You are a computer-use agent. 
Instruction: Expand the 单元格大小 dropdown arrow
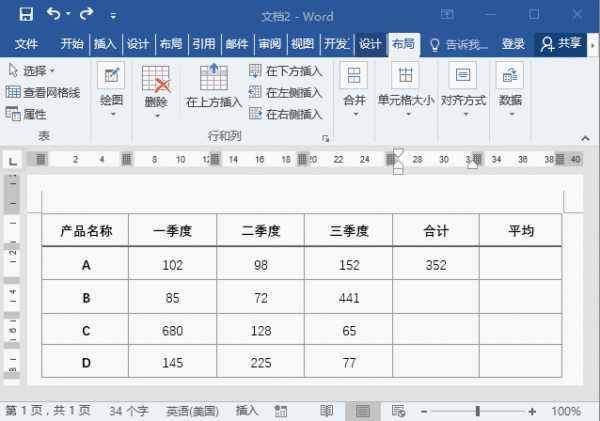click(x=408, y=114)
